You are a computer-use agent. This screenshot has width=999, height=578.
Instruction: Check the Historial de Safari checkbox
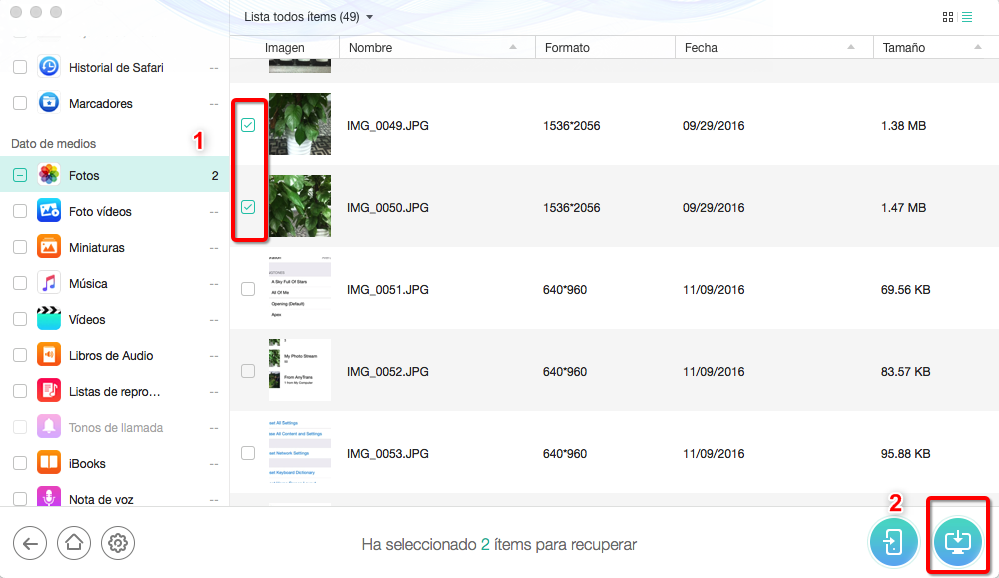(x=20, y=67)
